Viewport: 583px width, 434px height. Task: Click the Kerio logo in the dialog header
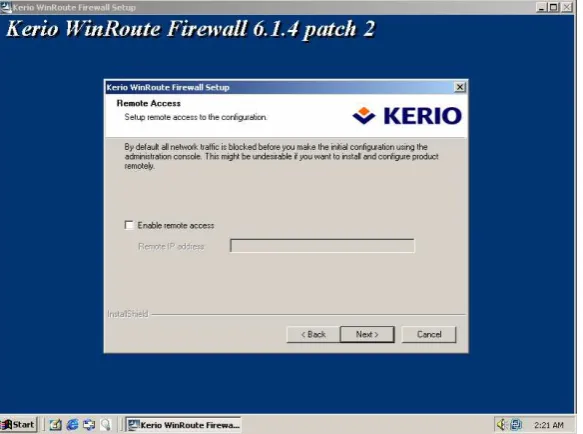[x=407, y=116]
